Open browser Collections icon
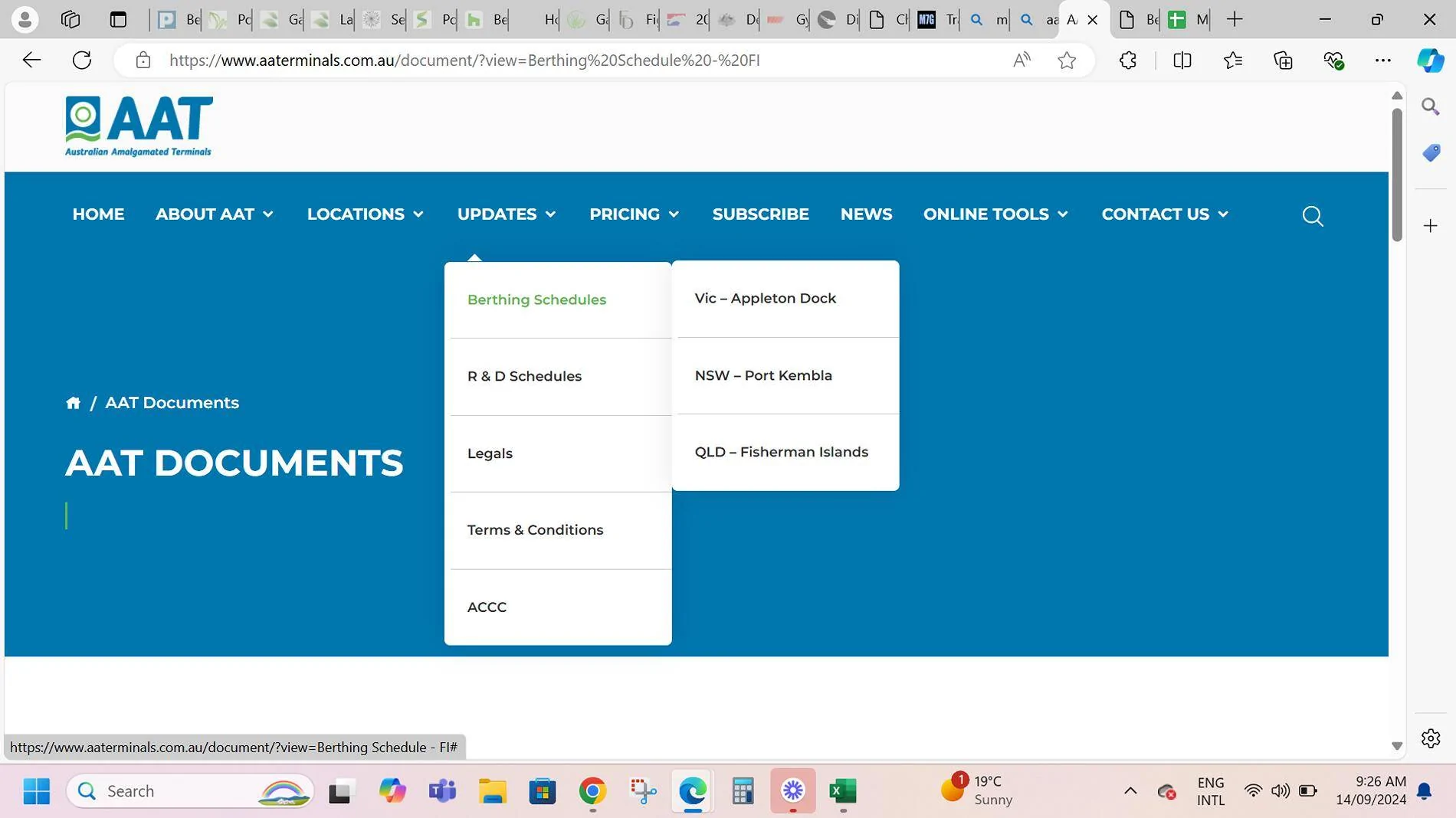This screenshot has height=818, width=1456. (x=1283, y=61)
